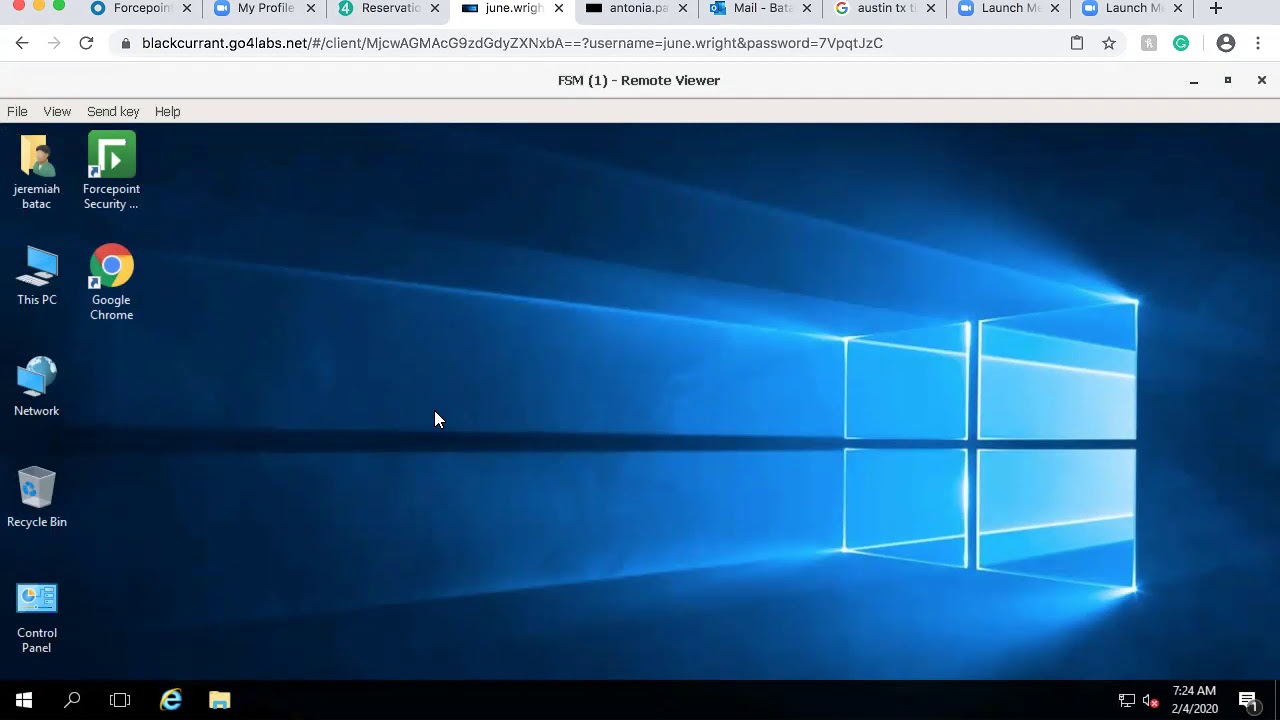This screenshot has width=1280, height=720.
Task: Click the network status tray icon
Action: 1127,700
